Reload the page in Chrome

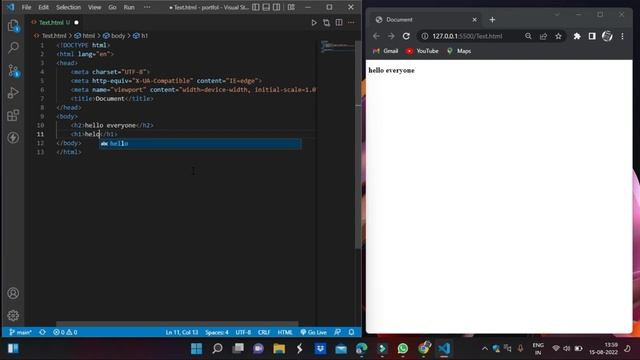[406, 36]
